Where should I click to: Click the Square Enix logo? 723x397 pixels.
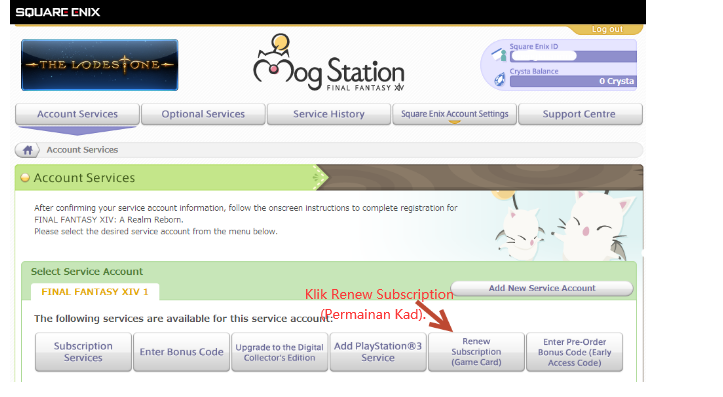pyautogui.click(x=58, y=12)
